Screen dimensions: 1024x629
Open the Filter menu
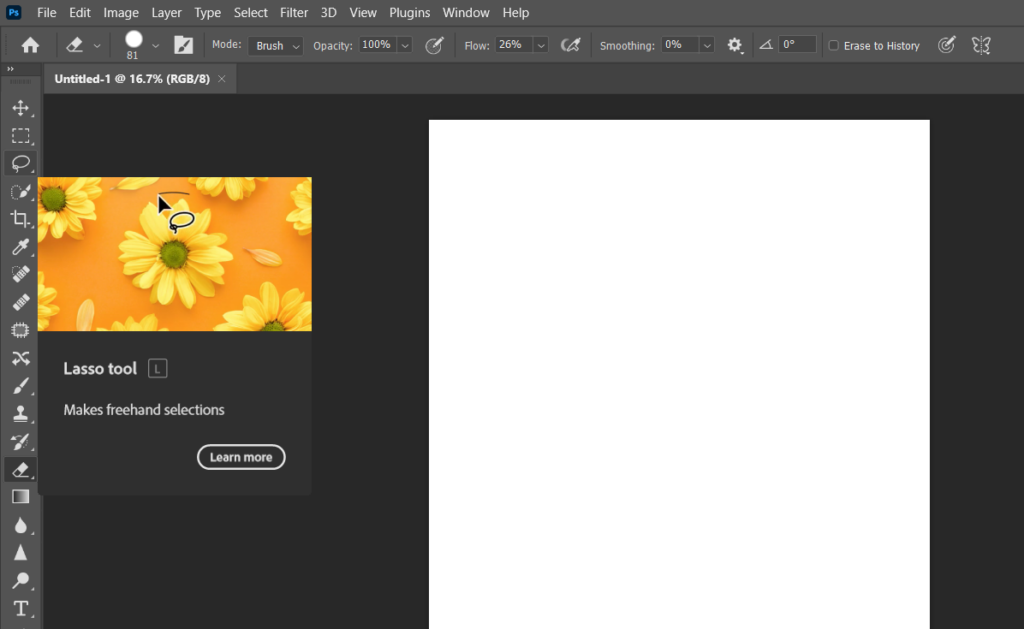294,12
